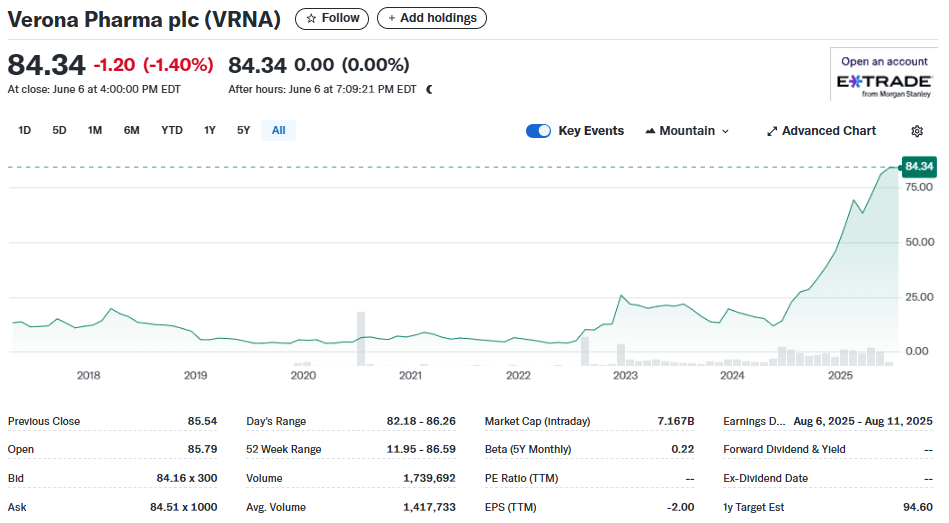Click the 84.34 current price chart label

pyautogui.click(x=917, y=166)
